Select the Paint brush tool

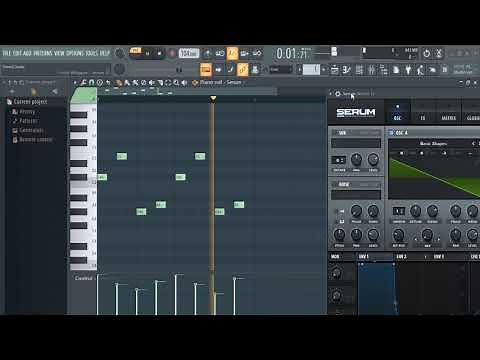click(x=127, y=82)
